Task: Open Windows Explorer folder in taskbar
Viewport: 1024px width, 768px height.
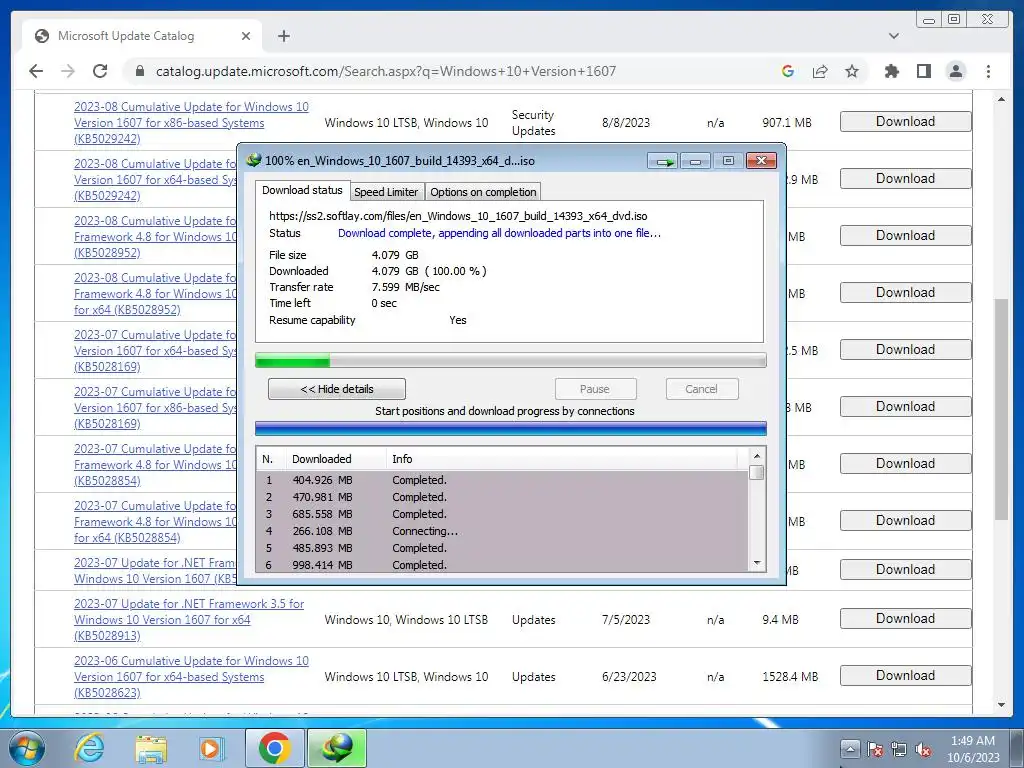Action: pos(151,748)
